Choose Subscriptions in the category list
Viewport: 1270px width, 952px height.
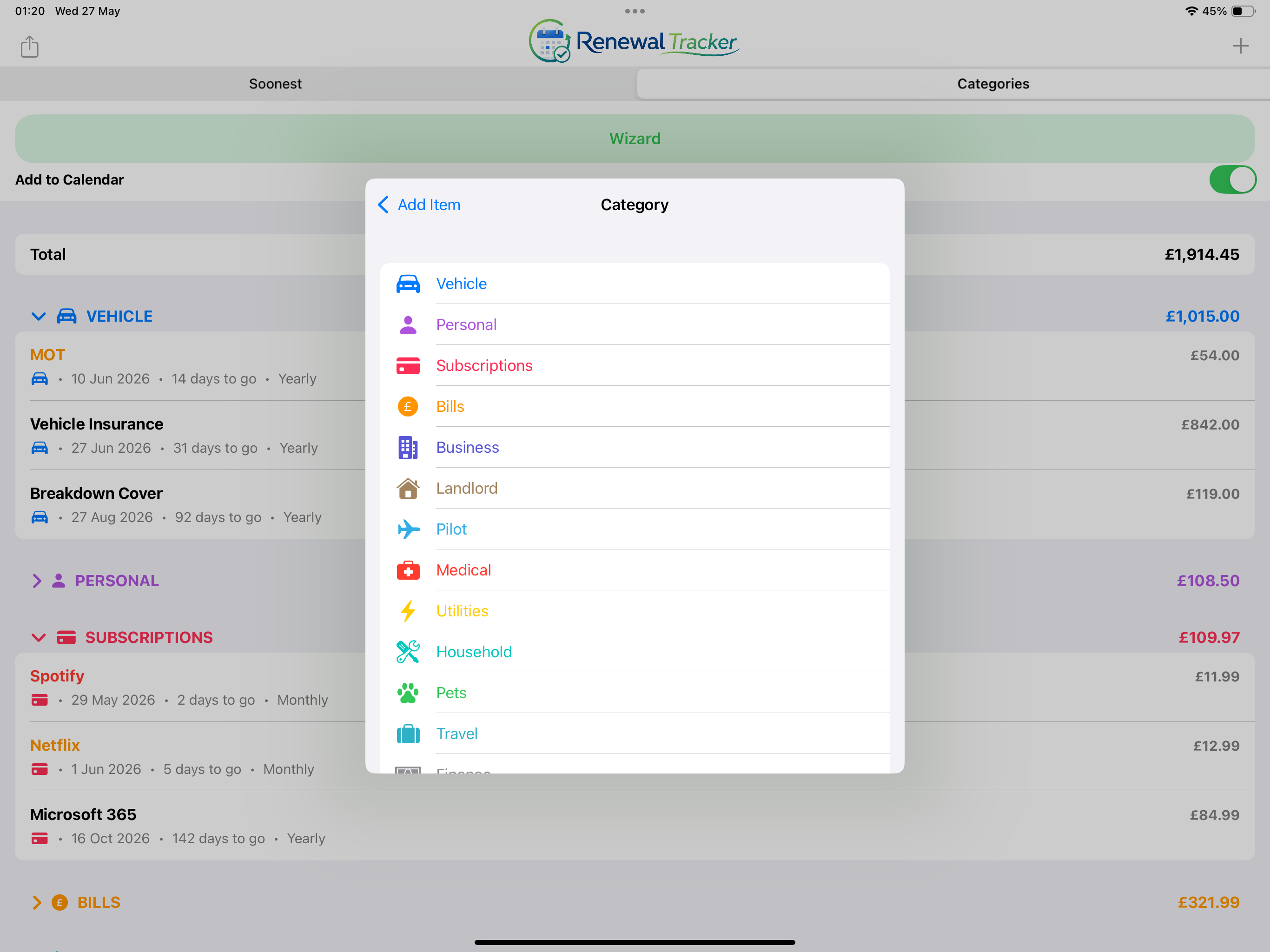point(635,366)
